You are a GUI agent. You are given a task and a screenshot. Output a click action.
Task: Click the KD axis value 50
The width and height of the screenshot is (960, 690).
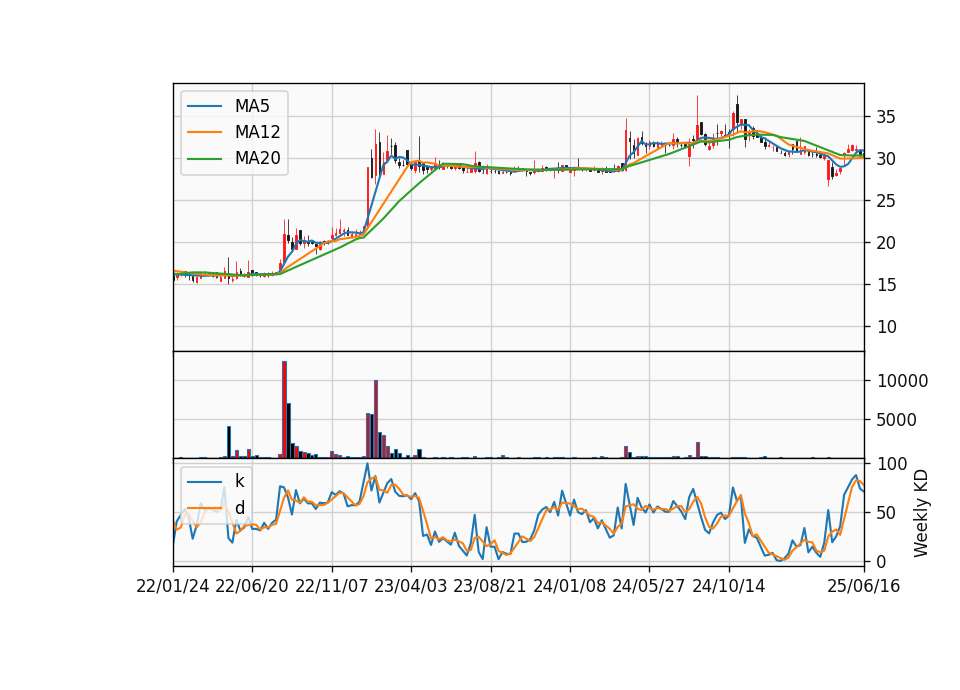886,512
